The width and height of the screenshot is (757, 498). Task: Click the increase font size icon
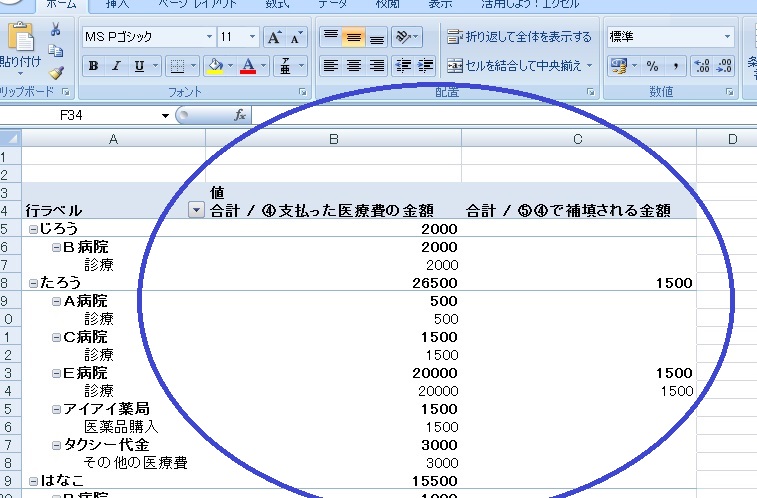[275, 38]
